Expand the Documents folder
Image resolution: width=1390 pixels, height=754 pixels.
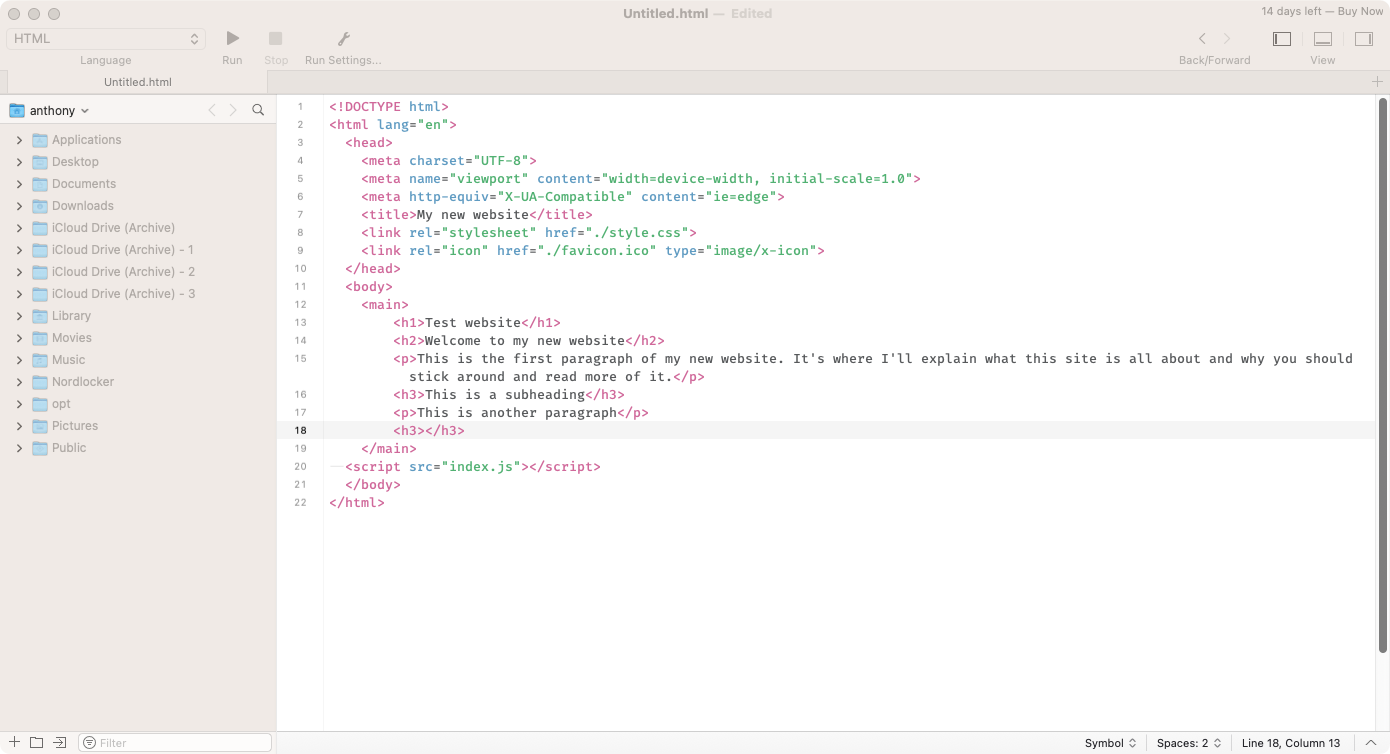(x=19, y=184)
